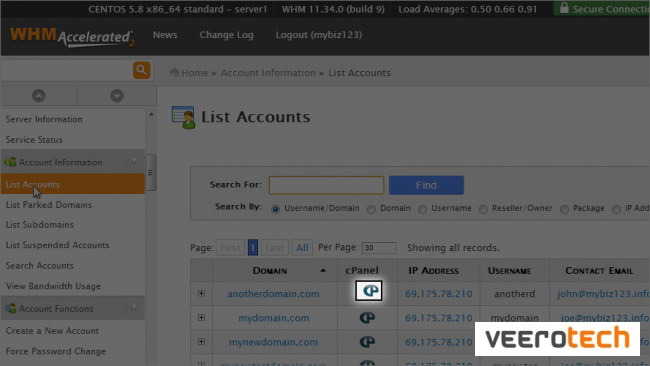The width and height of the screenshot is (650, 366).
Task: Open cPanel icon for mydomain.com
Action: click(367, 318)
